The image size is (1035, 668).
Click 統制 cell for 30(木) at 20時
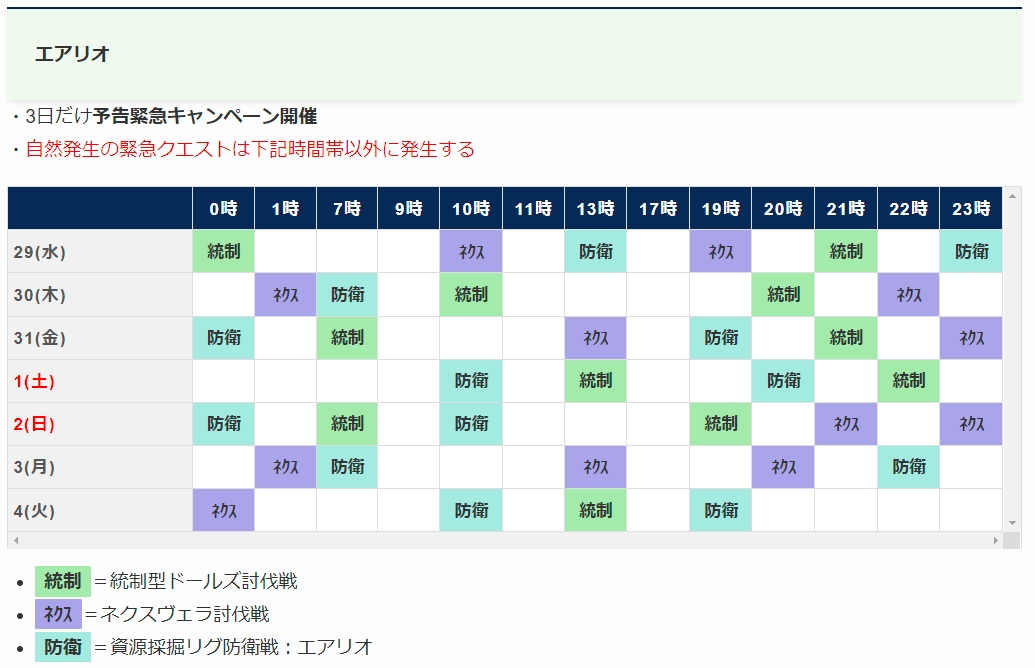[x=783, y=294]
